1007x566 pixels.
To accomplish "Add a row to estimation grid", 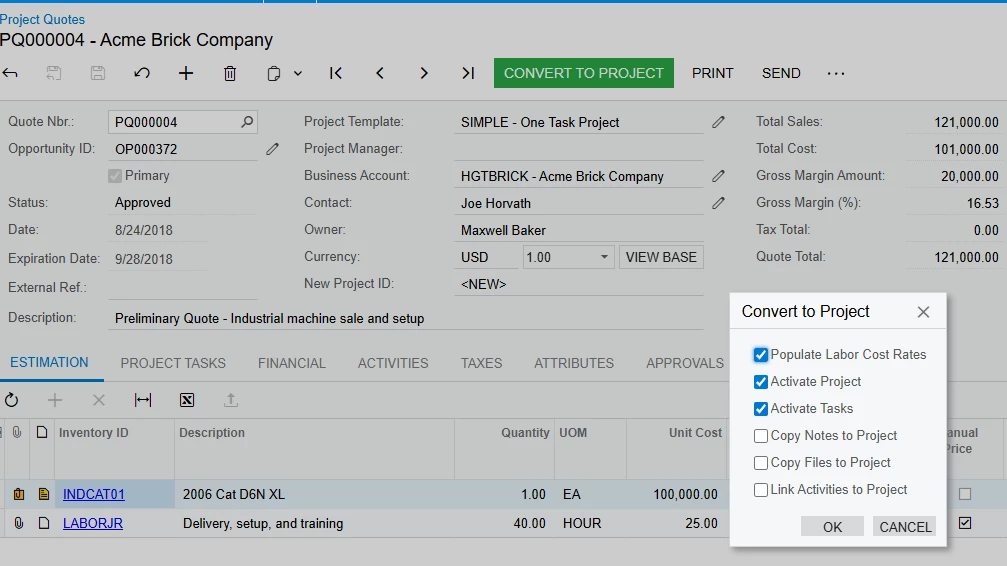I will tap(55, 400).
